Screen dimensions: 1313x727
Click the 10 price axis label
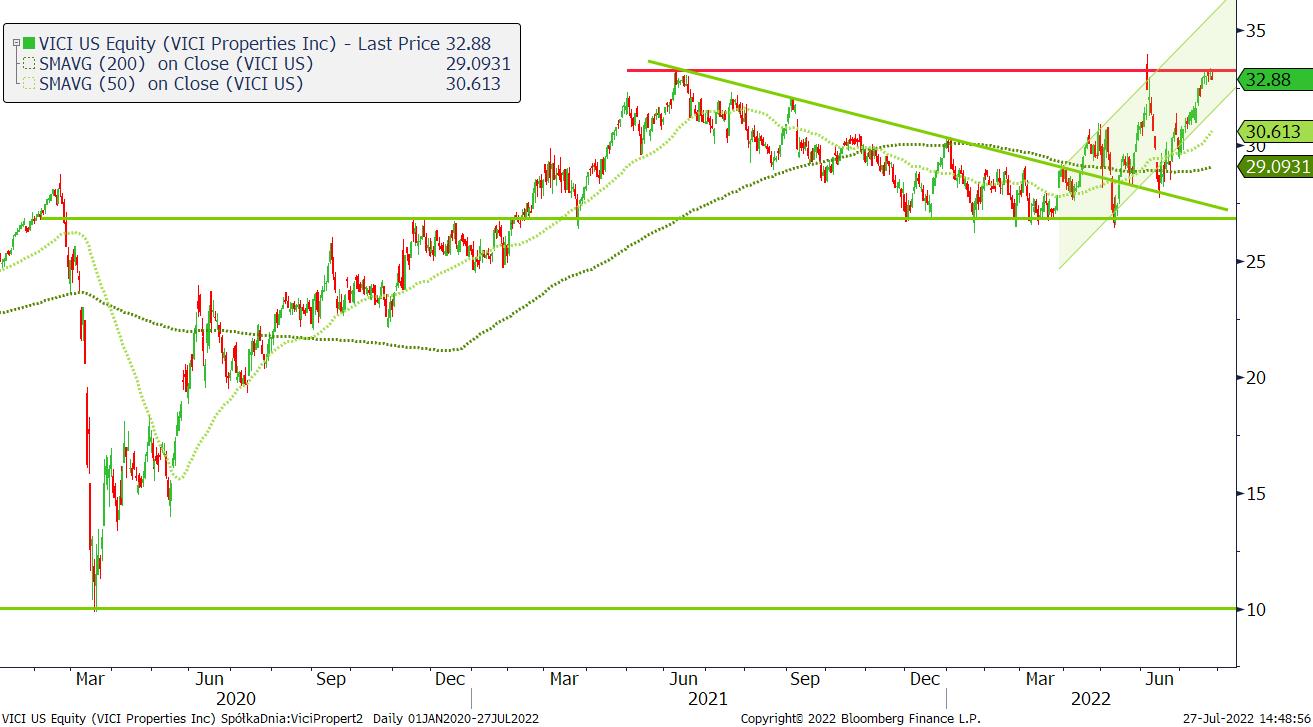tap(1255, 609)
